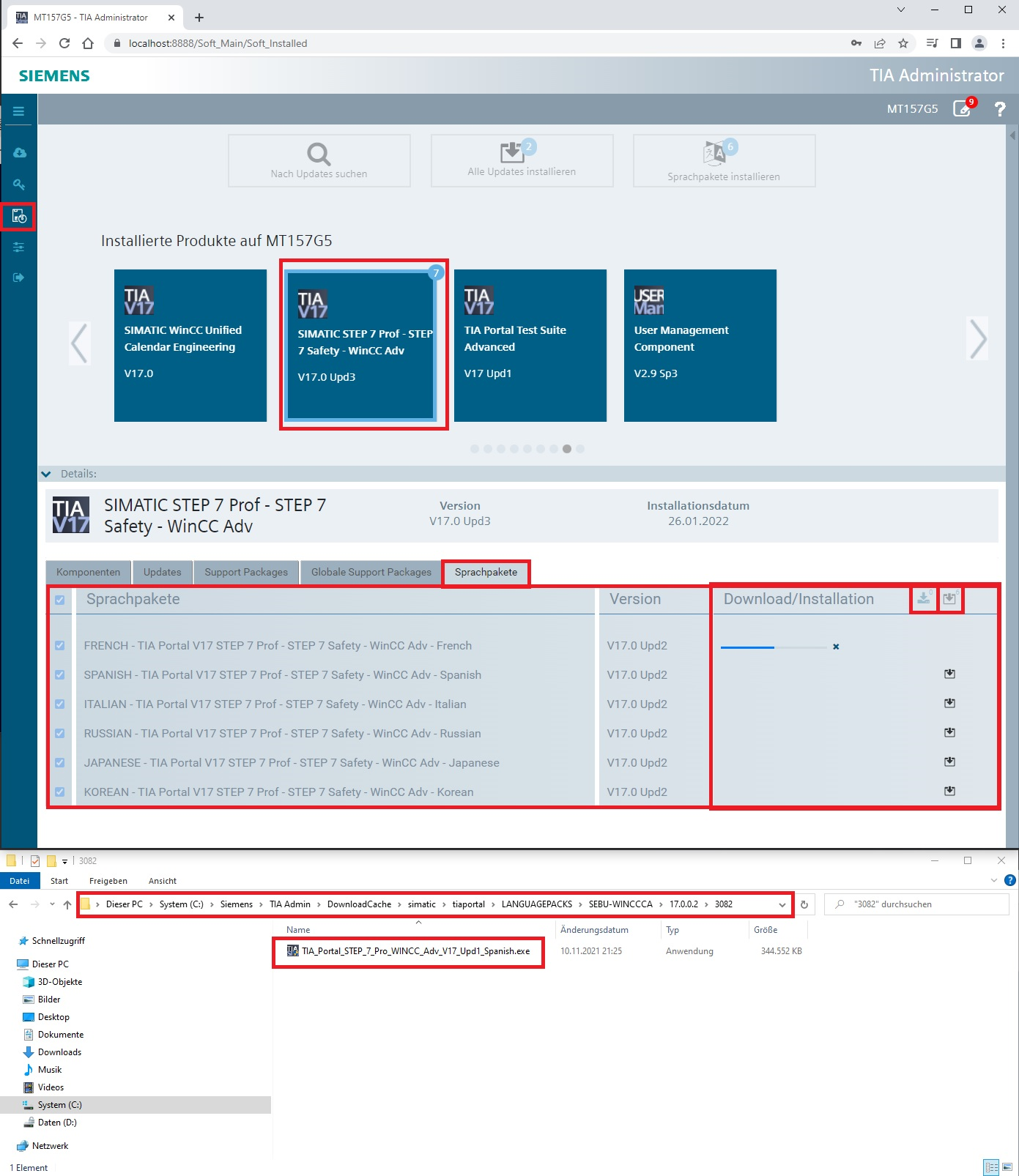Install the ITALIAN language pack

[950, 703]
